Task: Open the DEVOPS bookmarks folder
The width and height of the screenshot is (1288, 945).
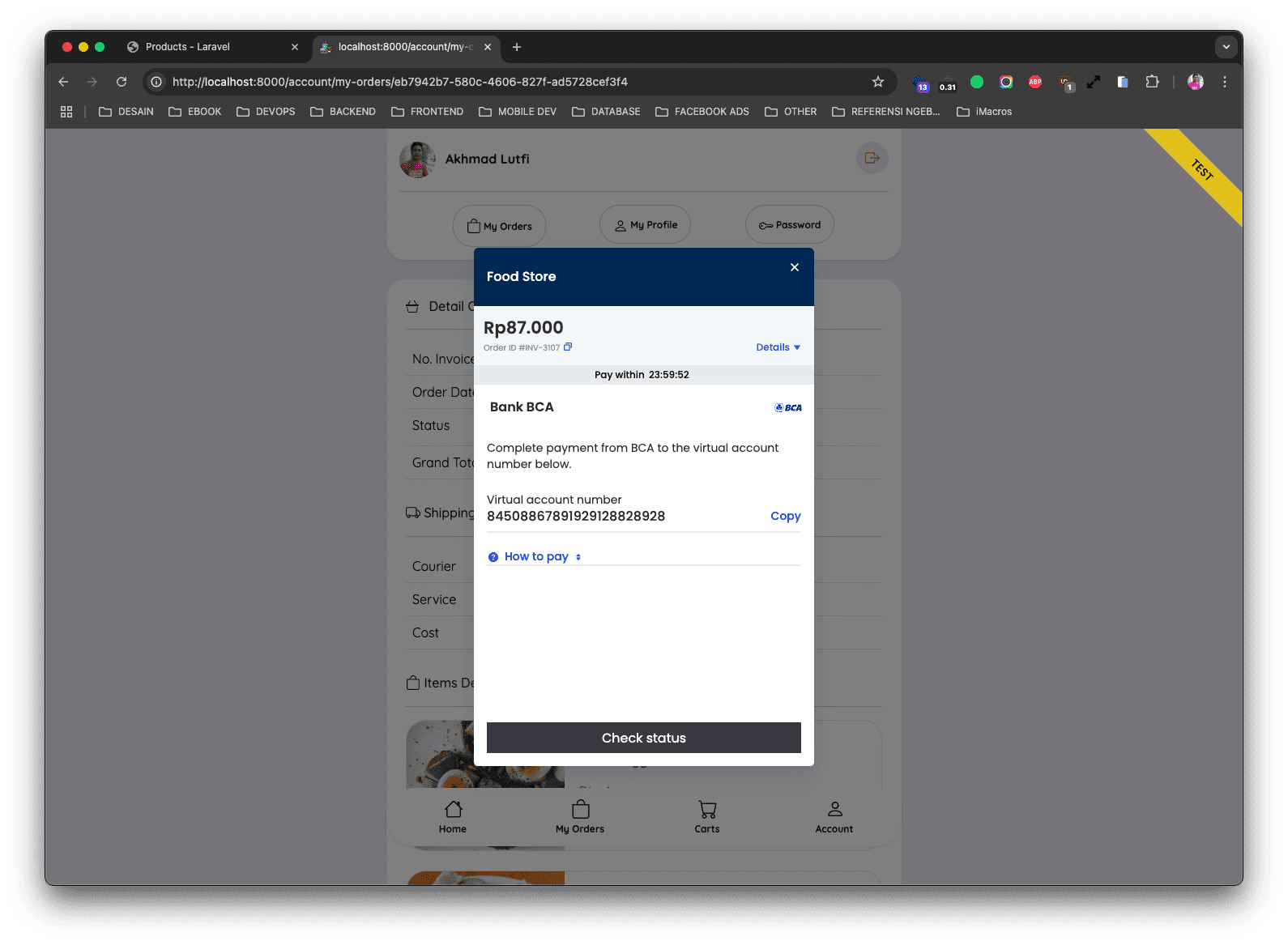Action: click(x=266, y=112)
